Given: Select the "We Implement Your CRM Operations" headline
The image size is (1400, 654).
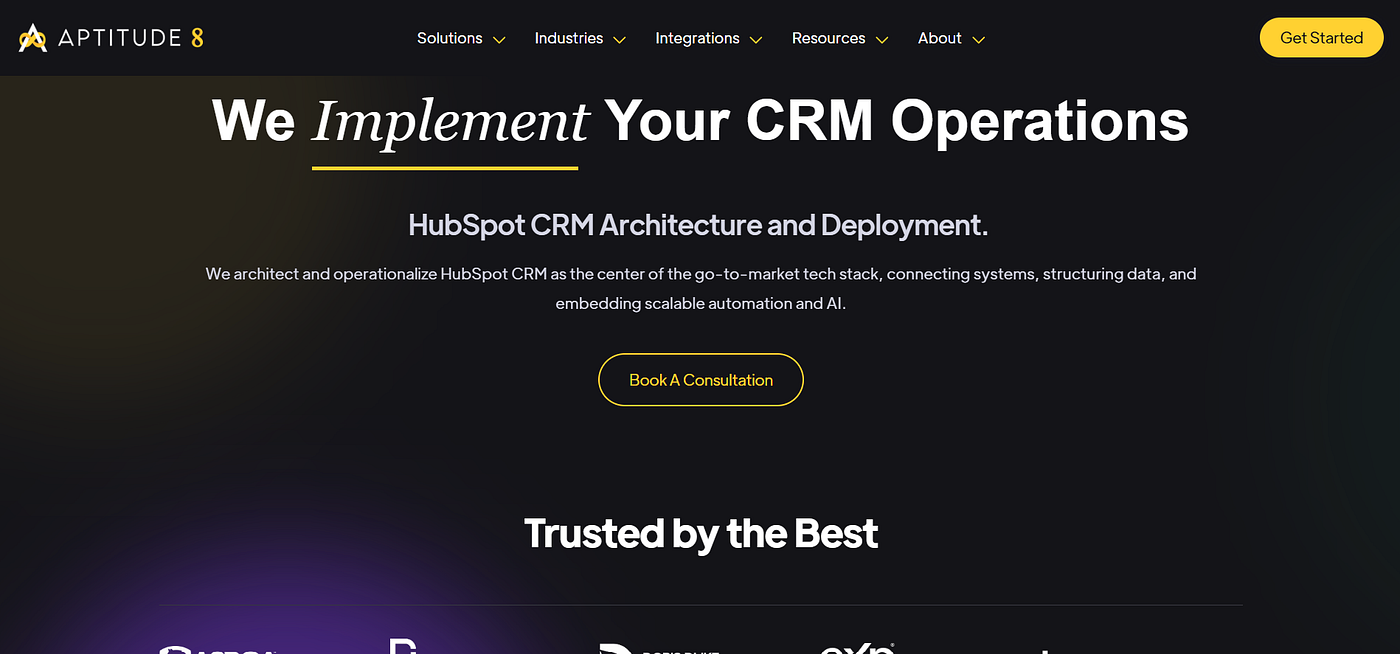Looking at the screenshot, I should (x=700, y=121).
